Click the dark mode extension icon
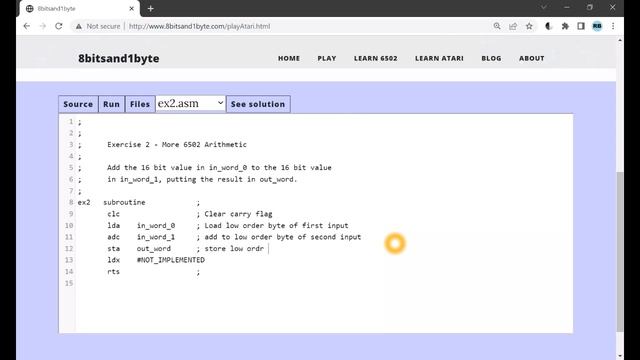 [x=549, y=26]
